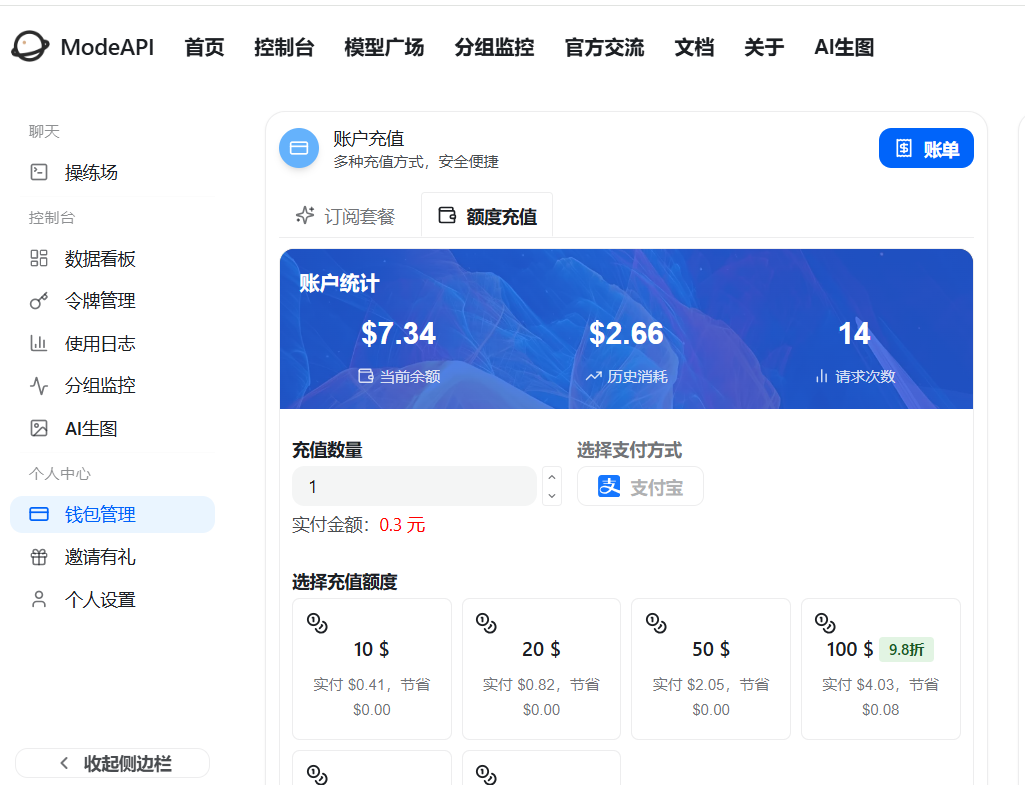Open 数据看板 in the sidebar
This screenshot has width=1025, height=785.
[x=112, y=258]
